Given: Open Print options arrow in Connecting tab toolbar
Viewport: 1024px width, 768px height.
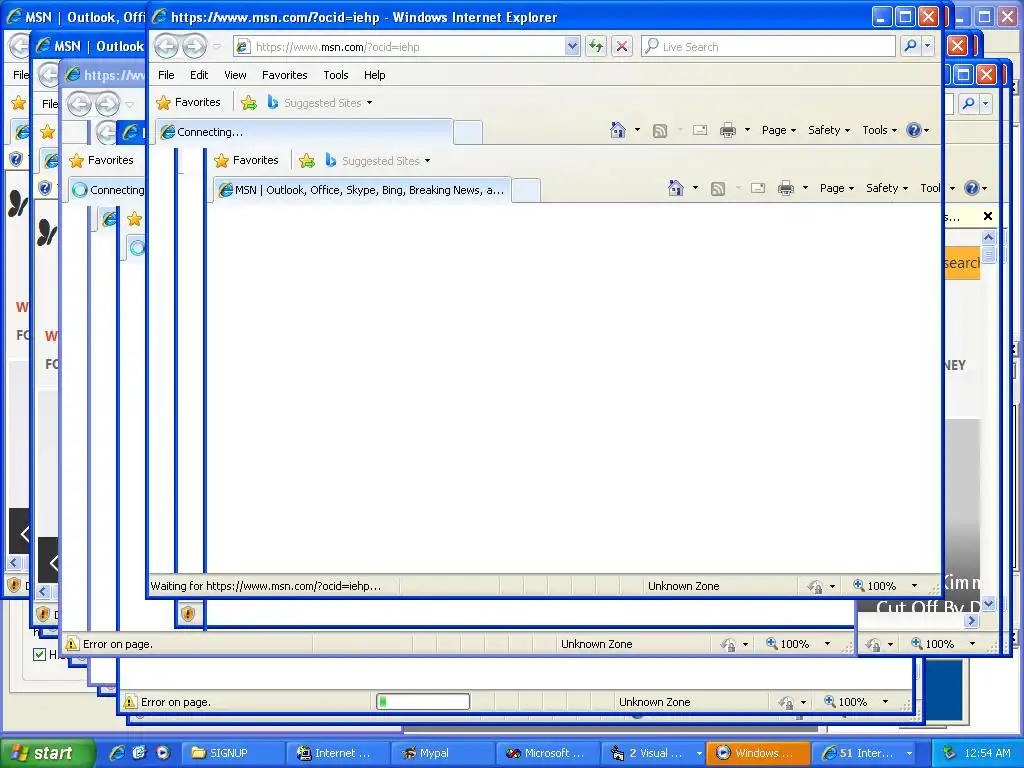Looking at the screenshot, I should pyautogui.click(x=747, y=130).
